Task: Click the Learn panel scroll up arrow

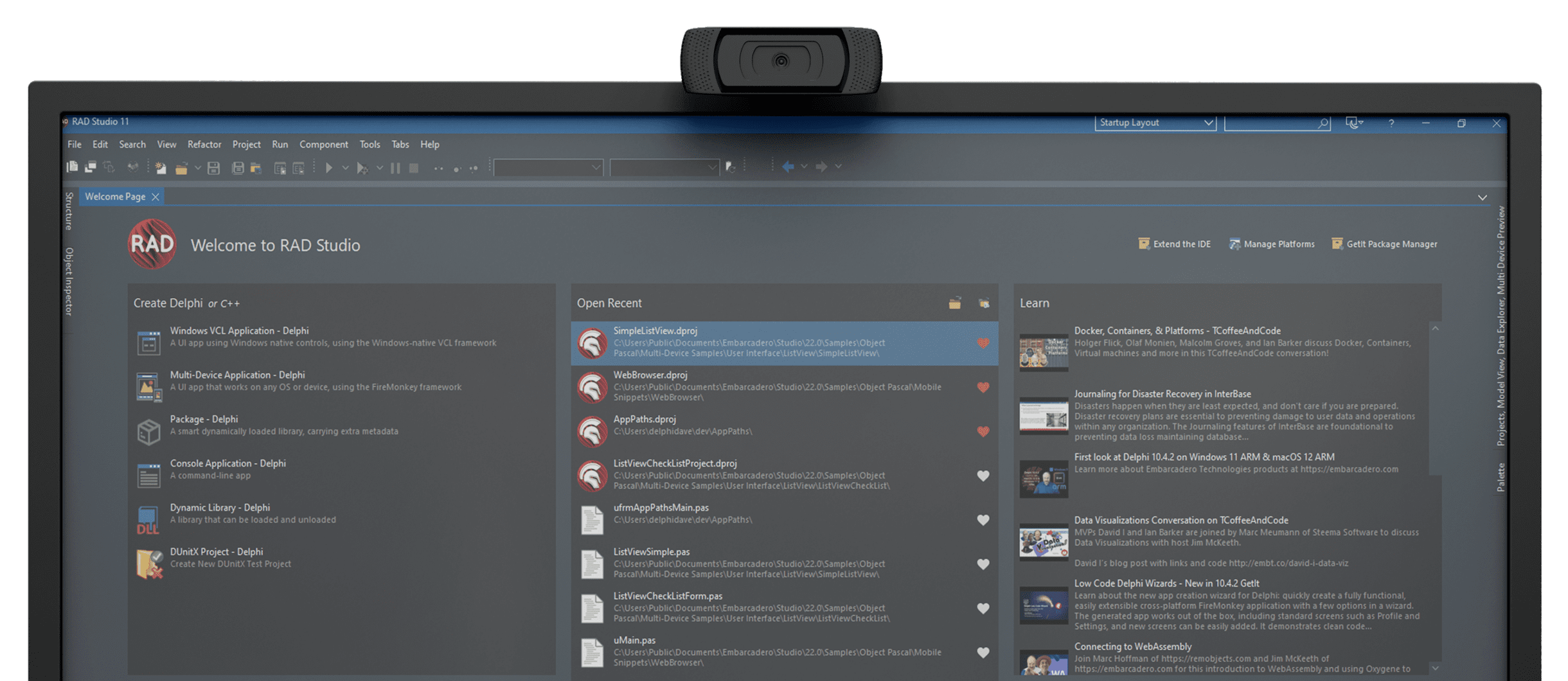Action: 1435,328
